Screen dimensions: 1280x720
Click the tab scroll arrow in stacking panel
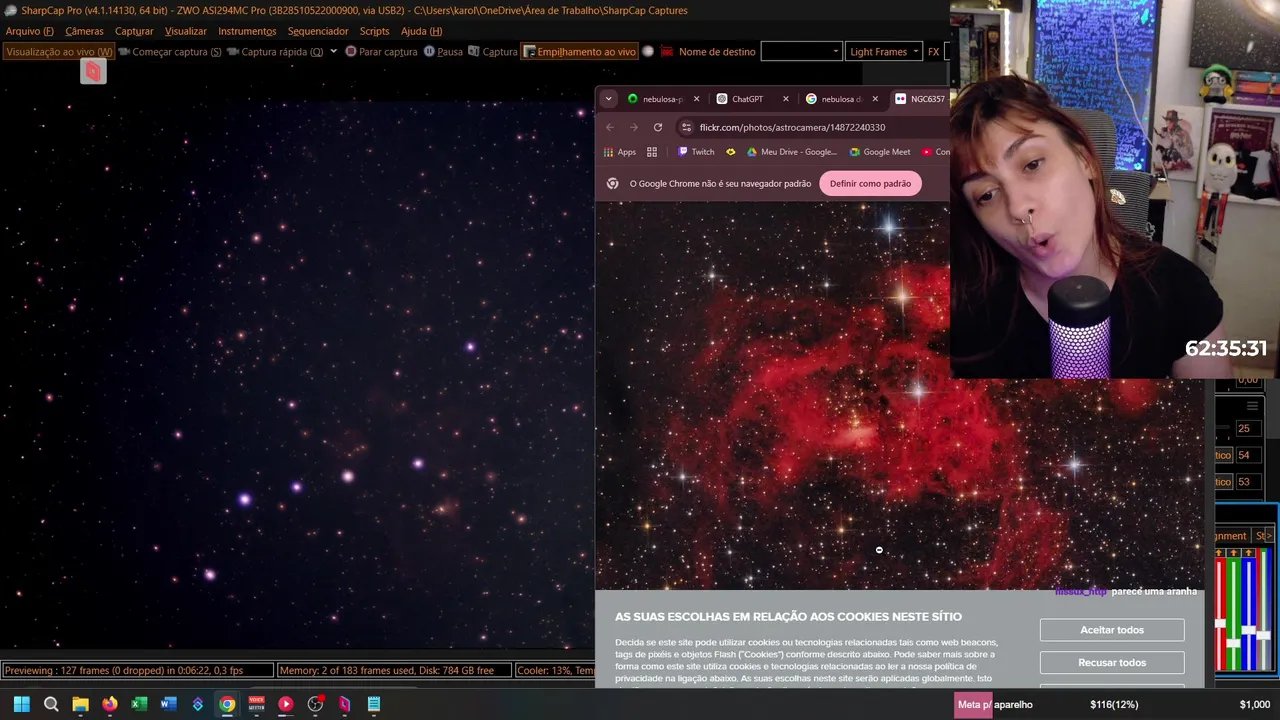pos(1270,536)
